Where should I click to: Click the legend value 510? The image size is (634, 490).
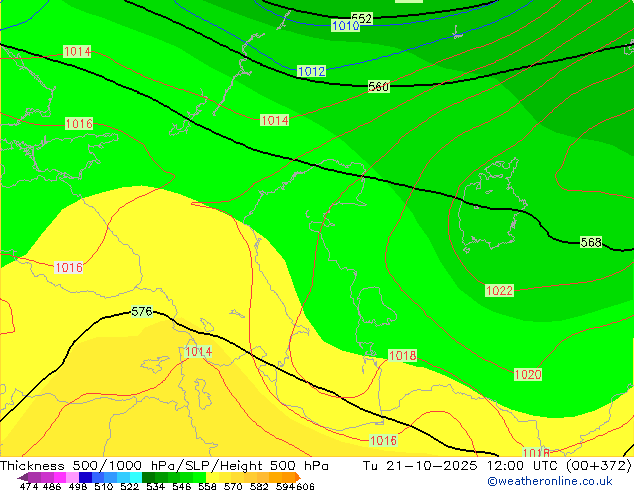click(104, 486)
